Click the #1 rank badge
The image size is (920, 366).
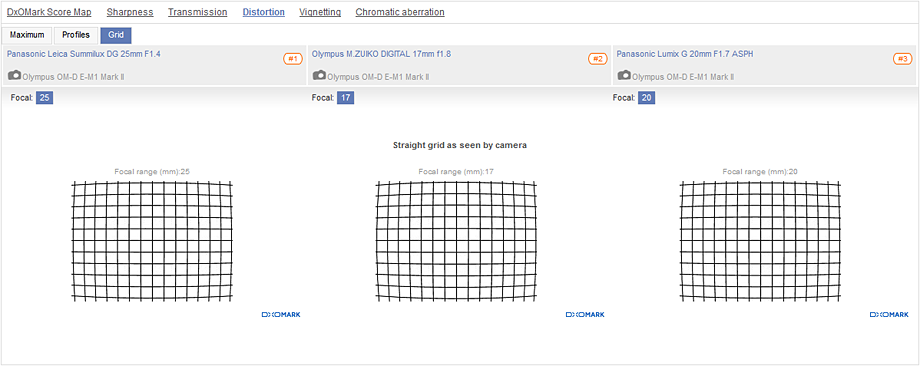(x=293, y=59)
